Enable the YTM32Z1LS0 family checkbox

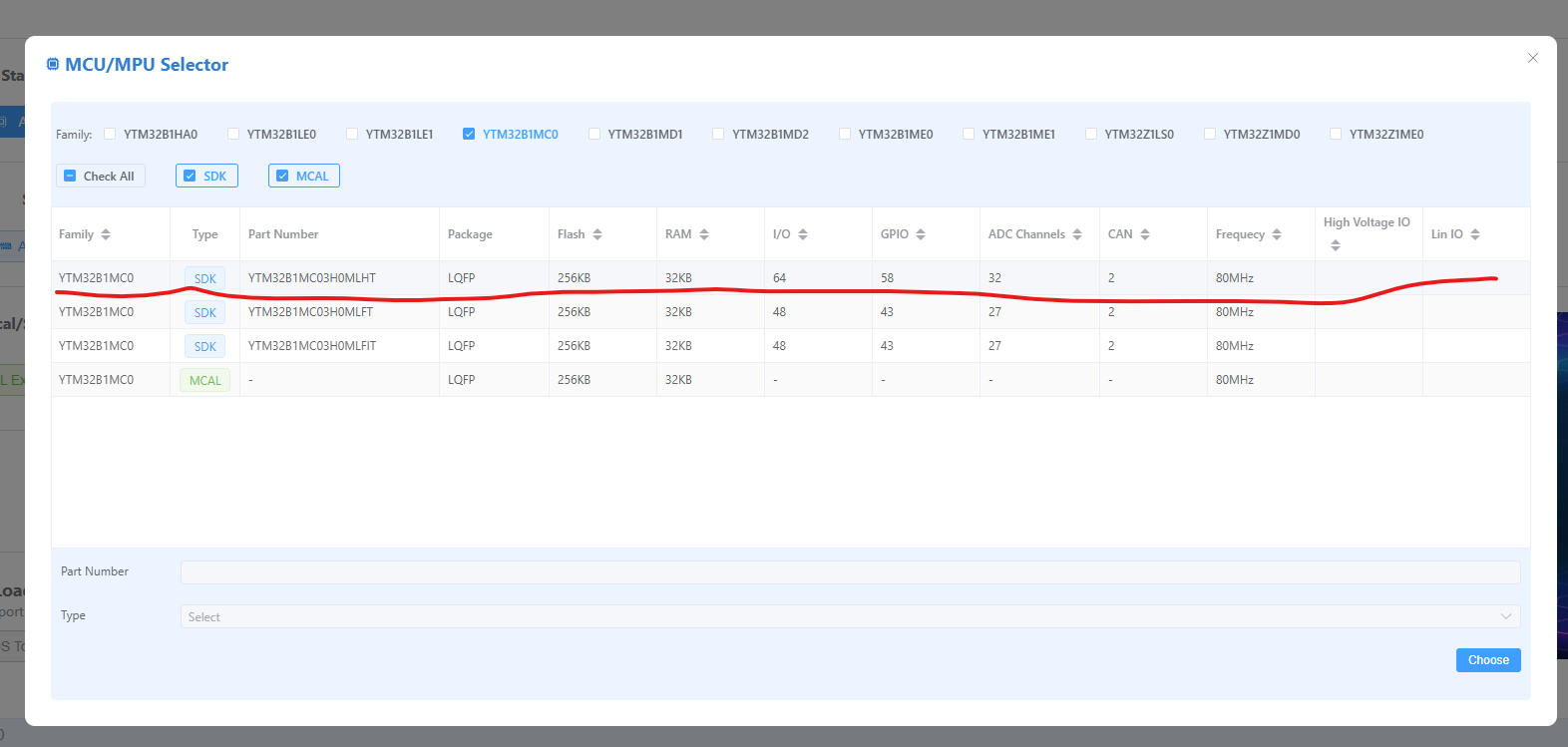pos(1091,134)
